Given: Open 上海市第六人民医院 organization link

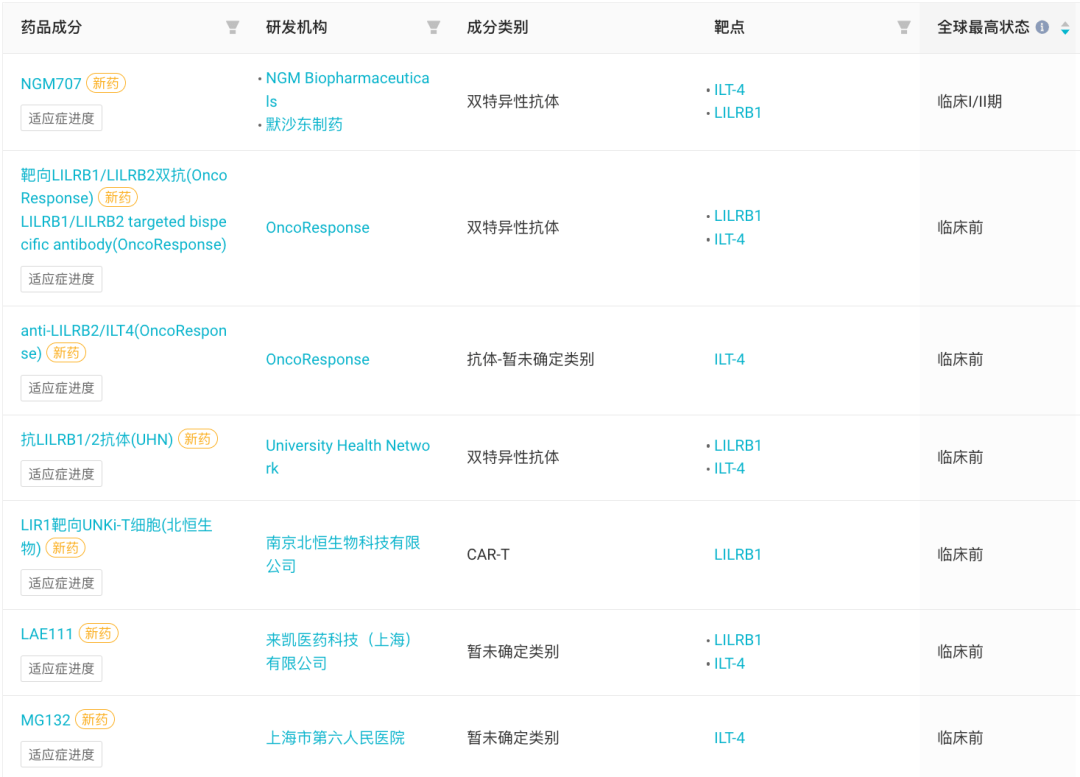Looking at the screenshot, I should pyautogui.click(x=335, y=738).
